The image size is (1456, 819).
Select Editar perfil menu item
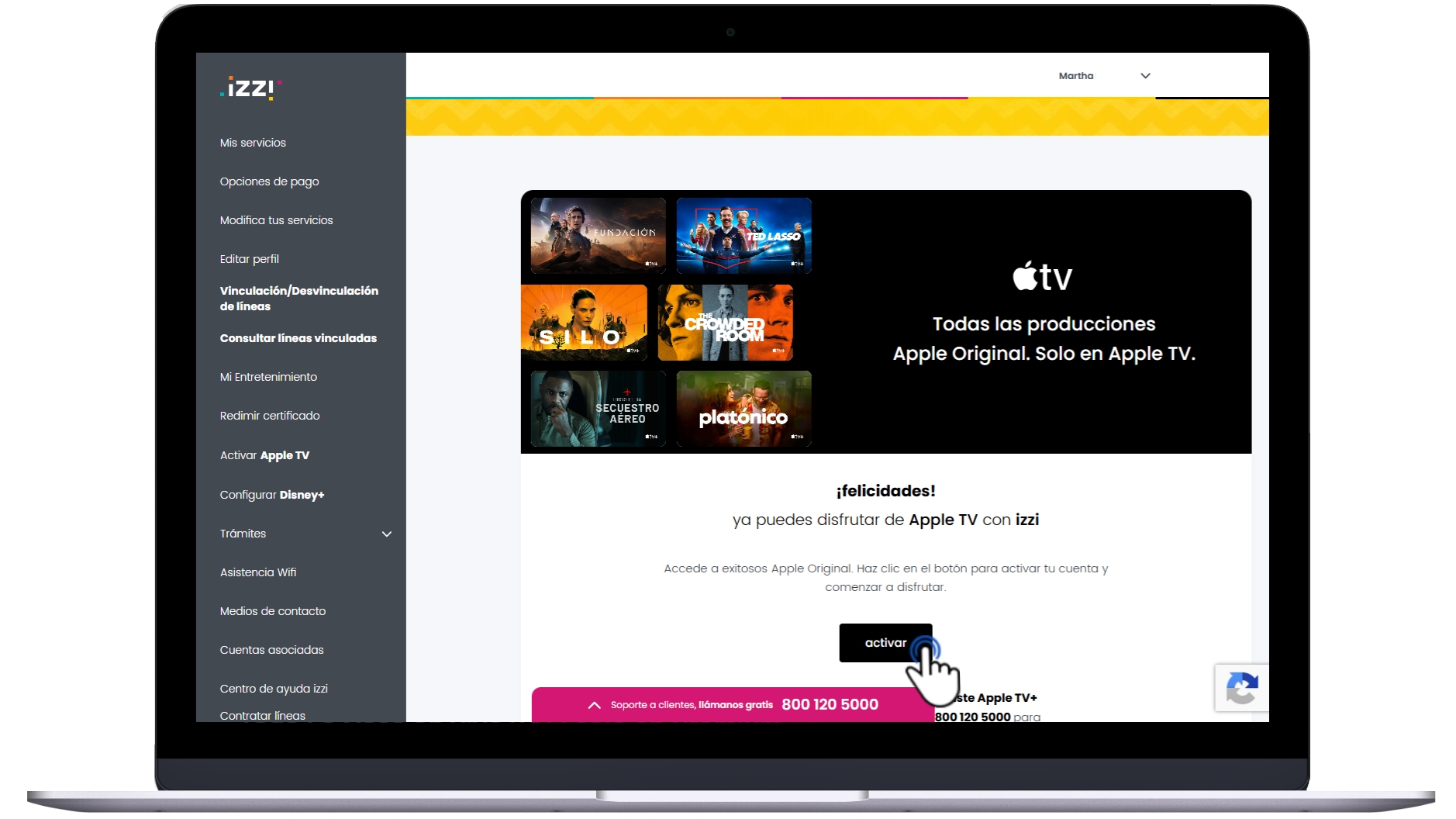click(249, 259)
